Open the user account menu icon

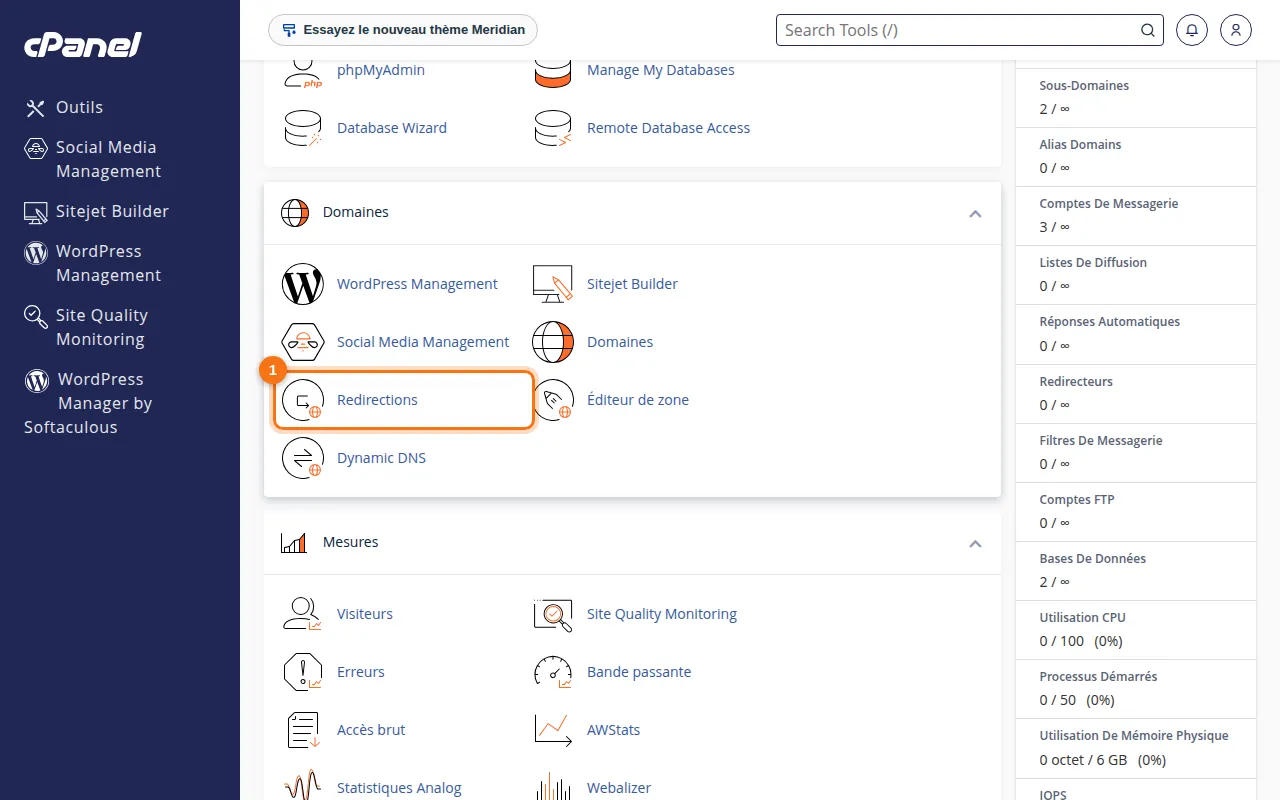click(x=1236, y=30)
